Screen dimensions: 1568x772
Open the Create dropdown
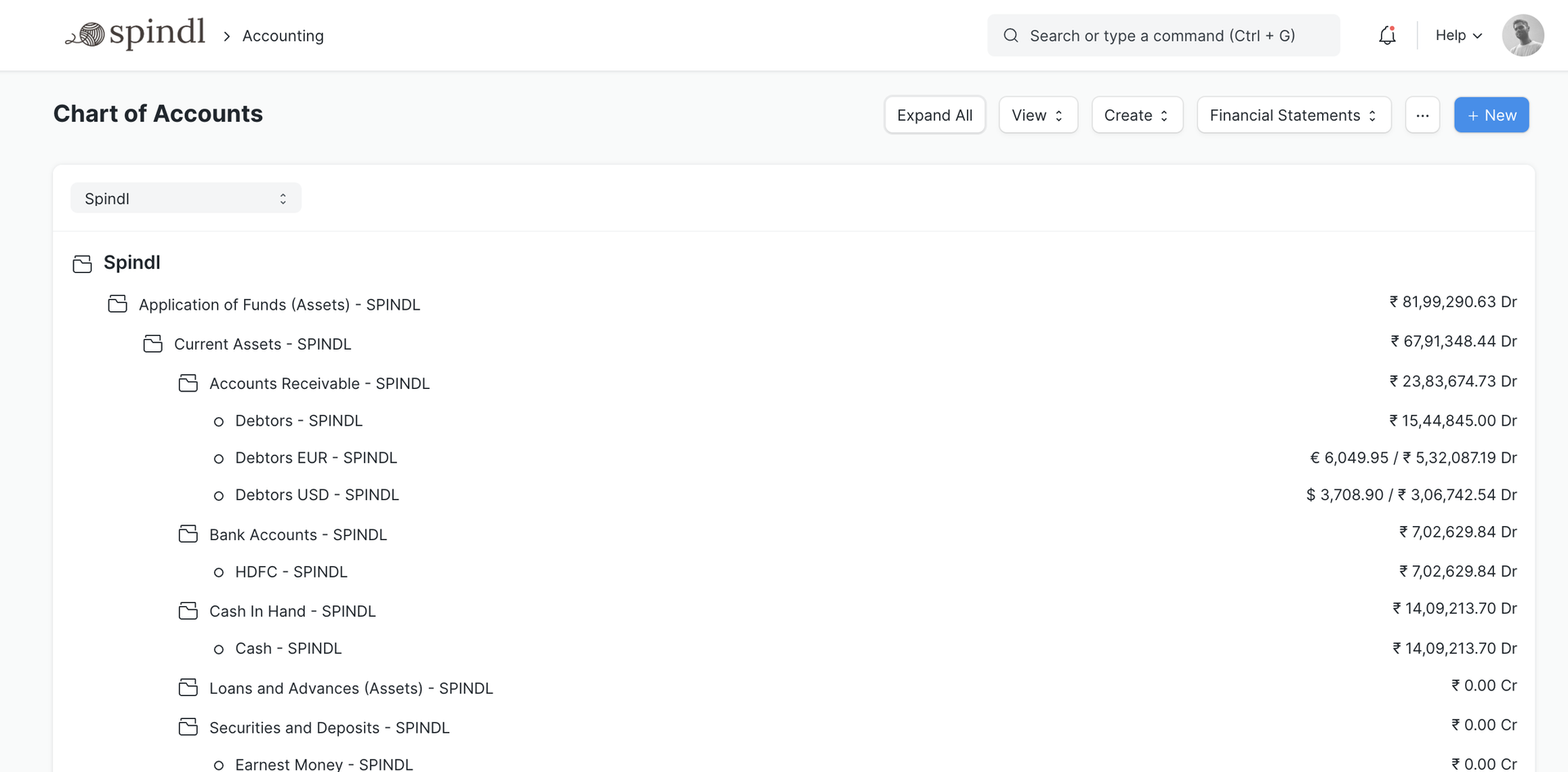tap(1136, 115)
